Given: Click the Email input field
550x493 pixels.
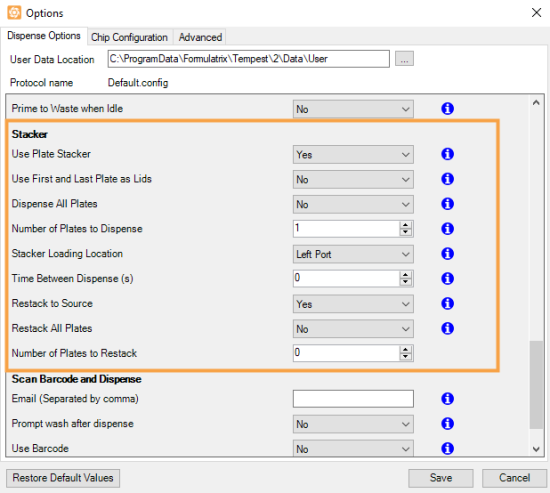Looking at the screenshot, I should pos(353,399).
